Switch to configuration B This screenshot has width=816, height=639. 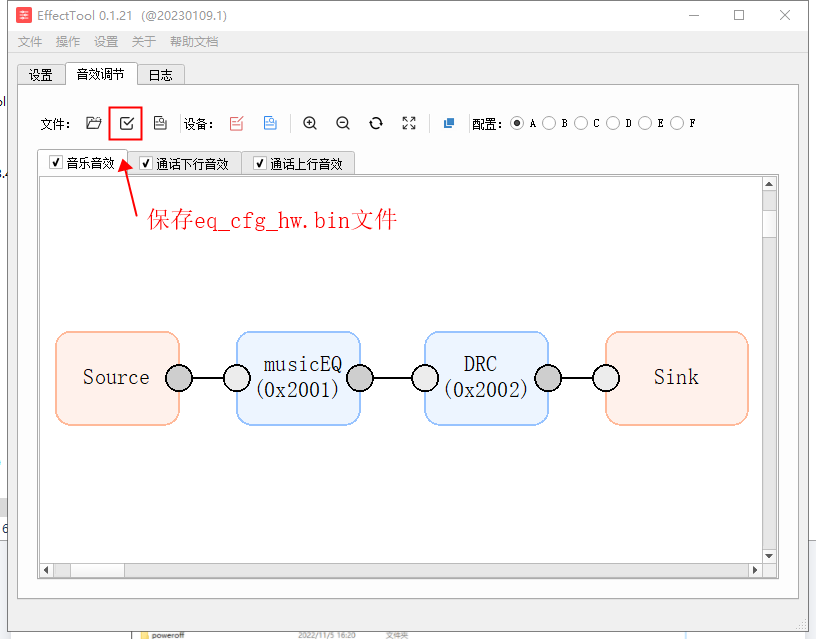pos(549,123)
